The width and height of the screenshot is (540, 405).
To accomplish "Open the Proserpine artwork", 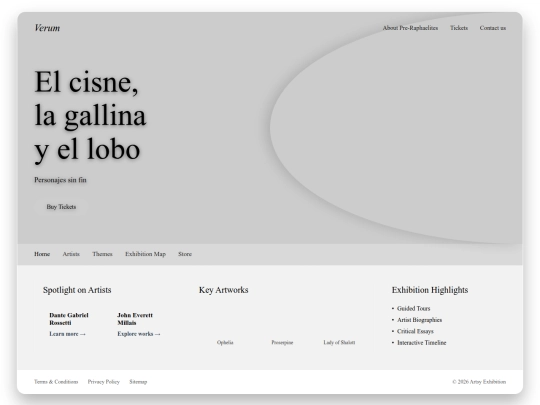I will pos(282,342).
